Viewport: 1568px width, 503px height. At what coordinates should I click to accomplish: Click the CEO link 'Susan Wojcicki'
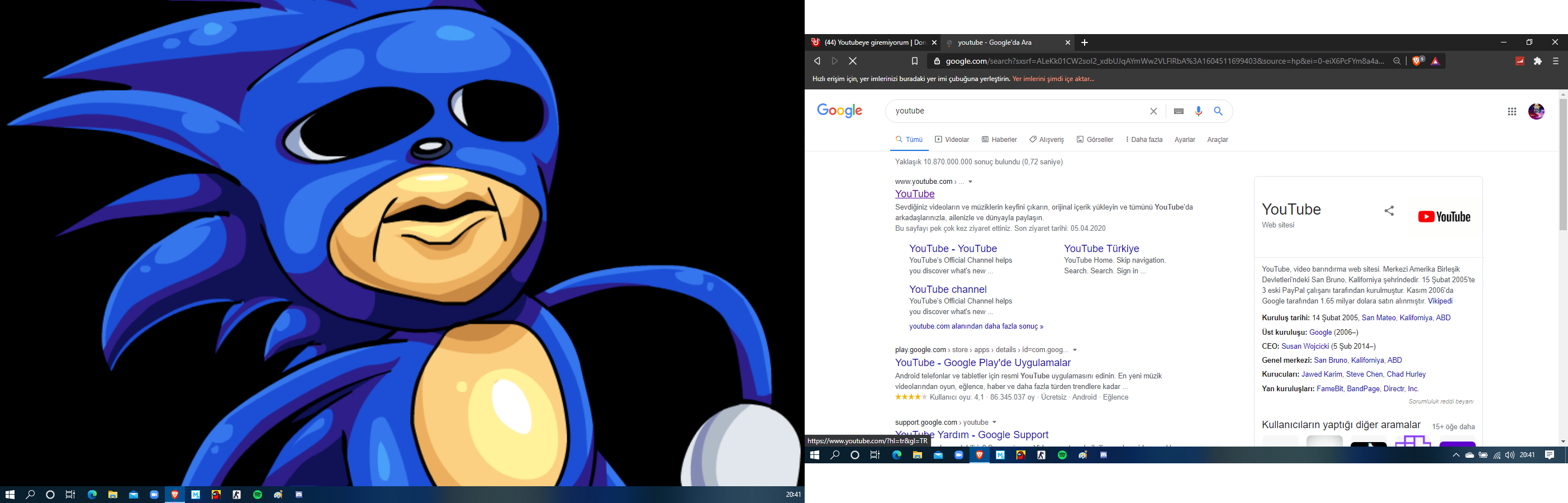[1305, 346]
